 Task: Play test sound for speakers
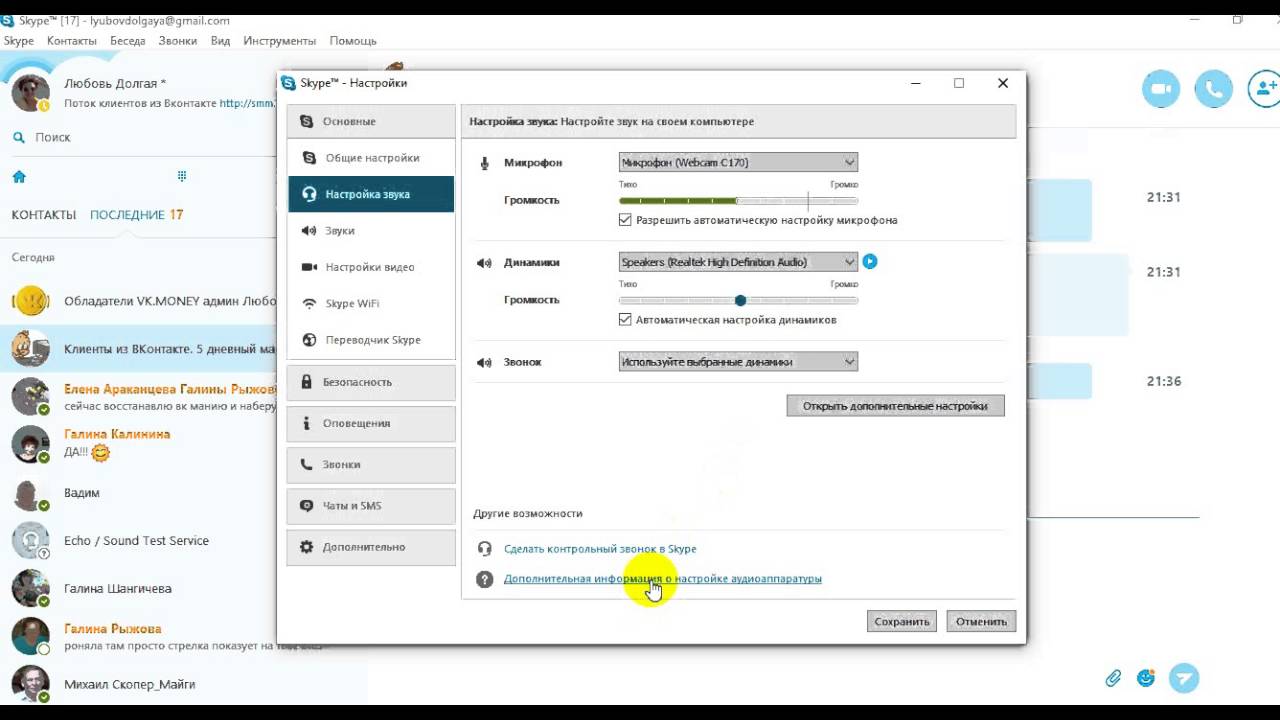(x=870, y=262)
